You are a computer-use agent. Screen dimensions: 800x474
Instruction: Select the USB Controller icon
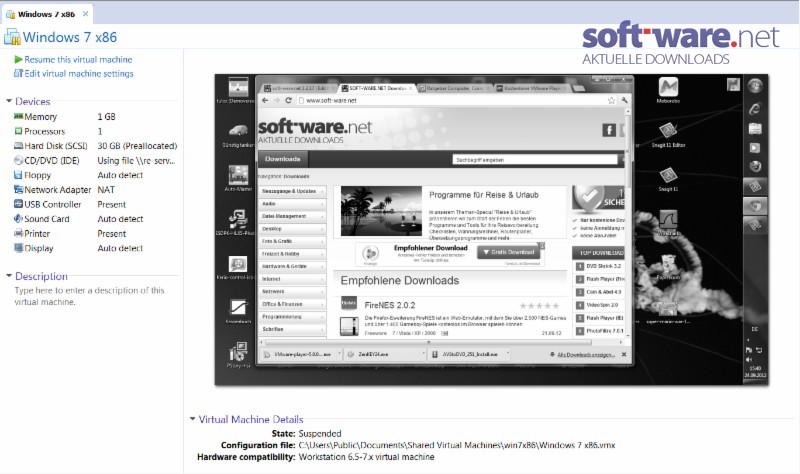point(18,204)
